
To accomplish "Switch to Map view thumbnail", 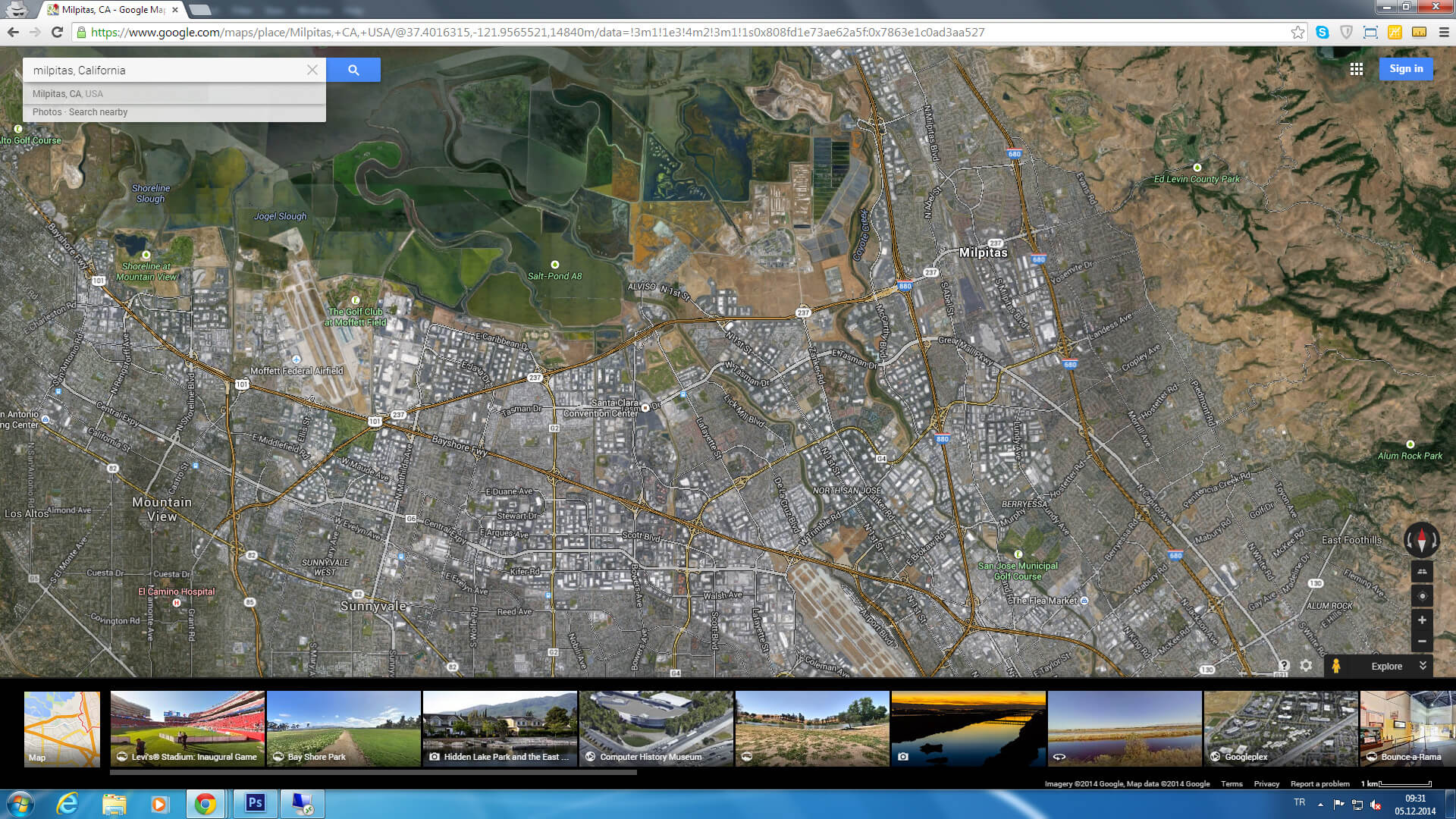I will click(x=62, y=728).
